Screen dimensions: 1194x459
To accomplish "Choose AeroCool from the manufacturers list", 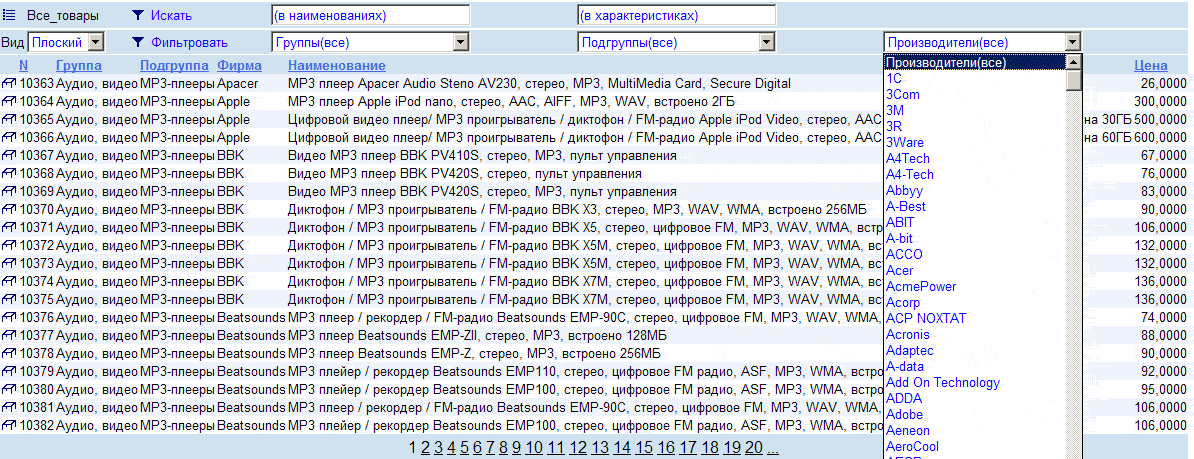I will [912, 446].
